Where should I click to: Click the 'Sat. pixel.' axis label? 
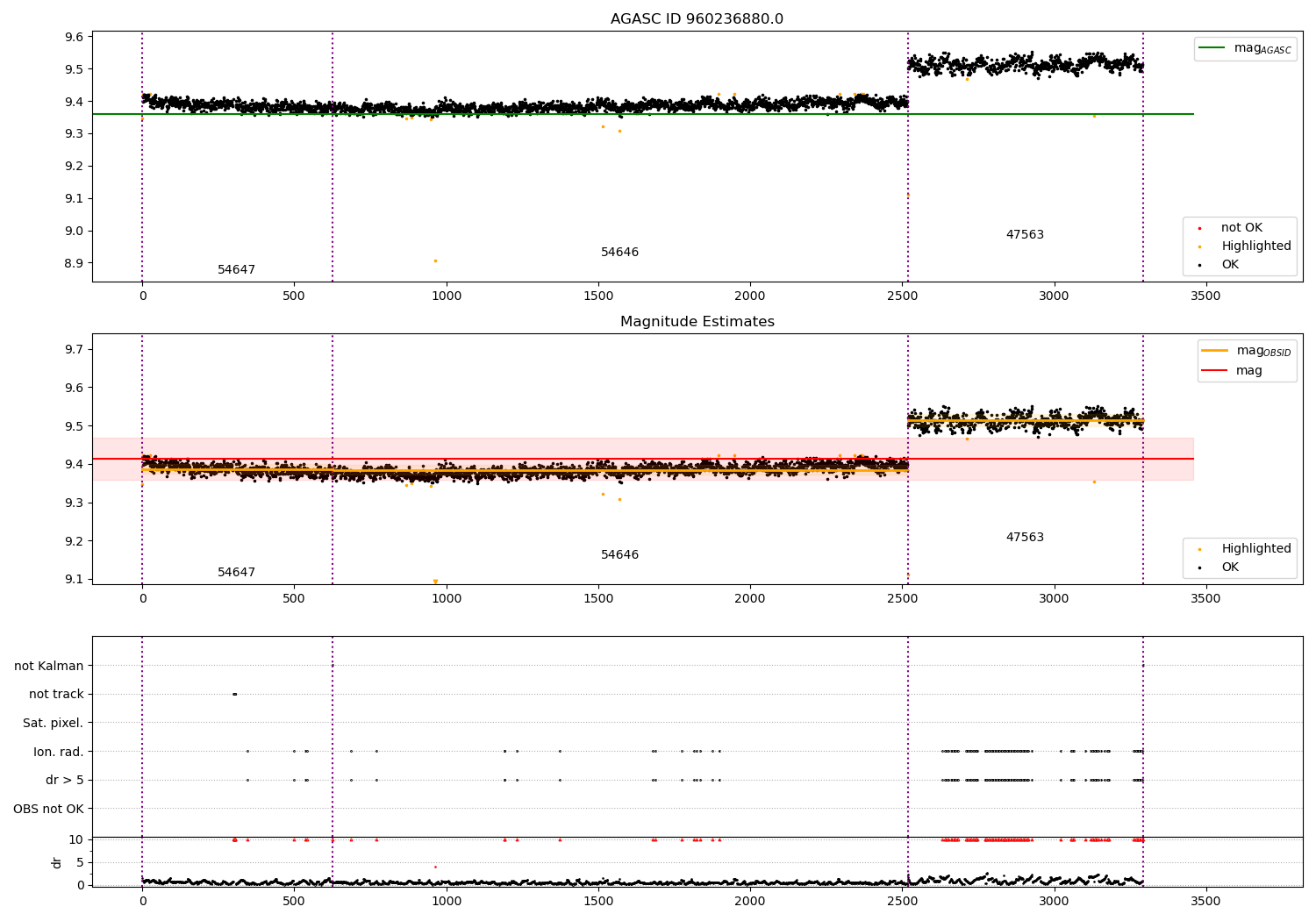(x=54, y=724)
